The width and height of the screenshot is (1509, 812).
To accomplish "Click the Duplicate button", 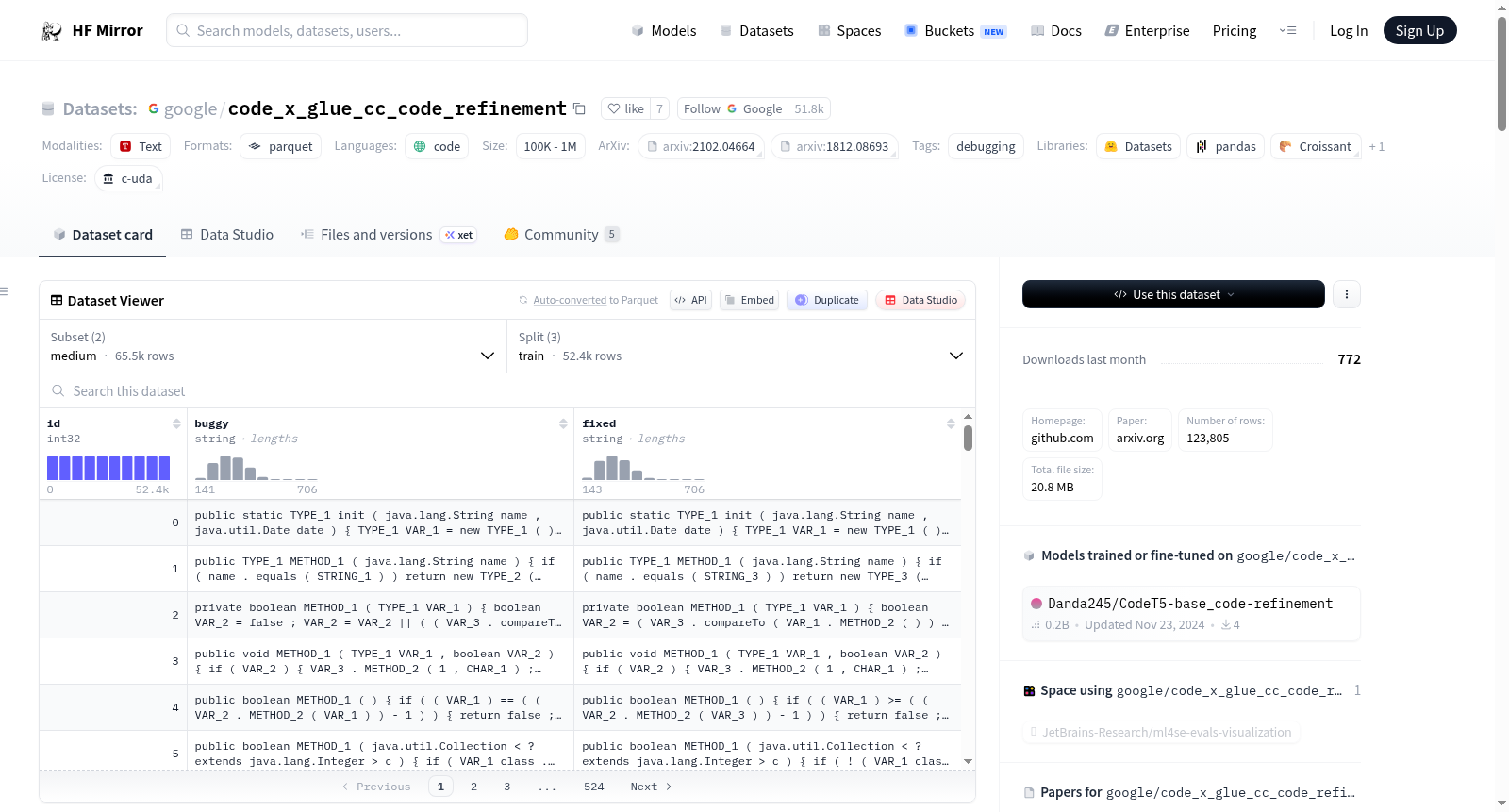I will [x=827, y=300].
